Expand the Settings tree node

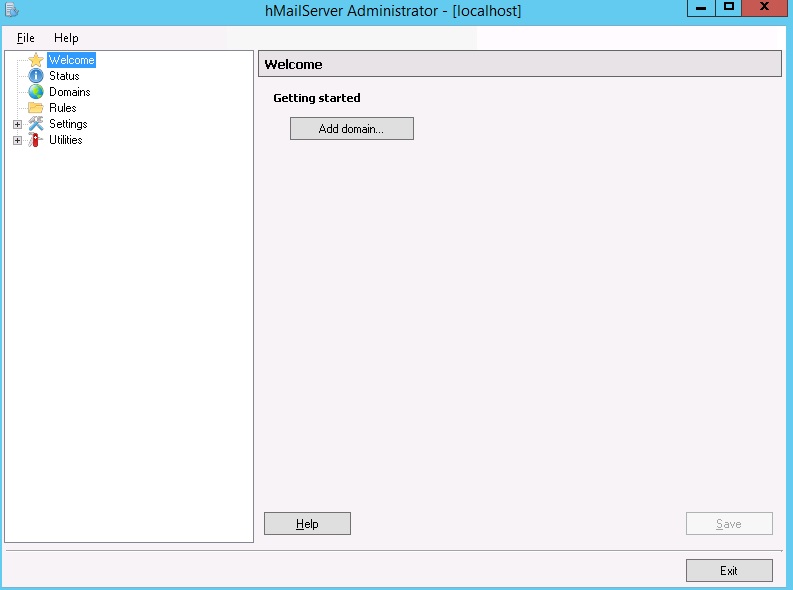point(17,124)
